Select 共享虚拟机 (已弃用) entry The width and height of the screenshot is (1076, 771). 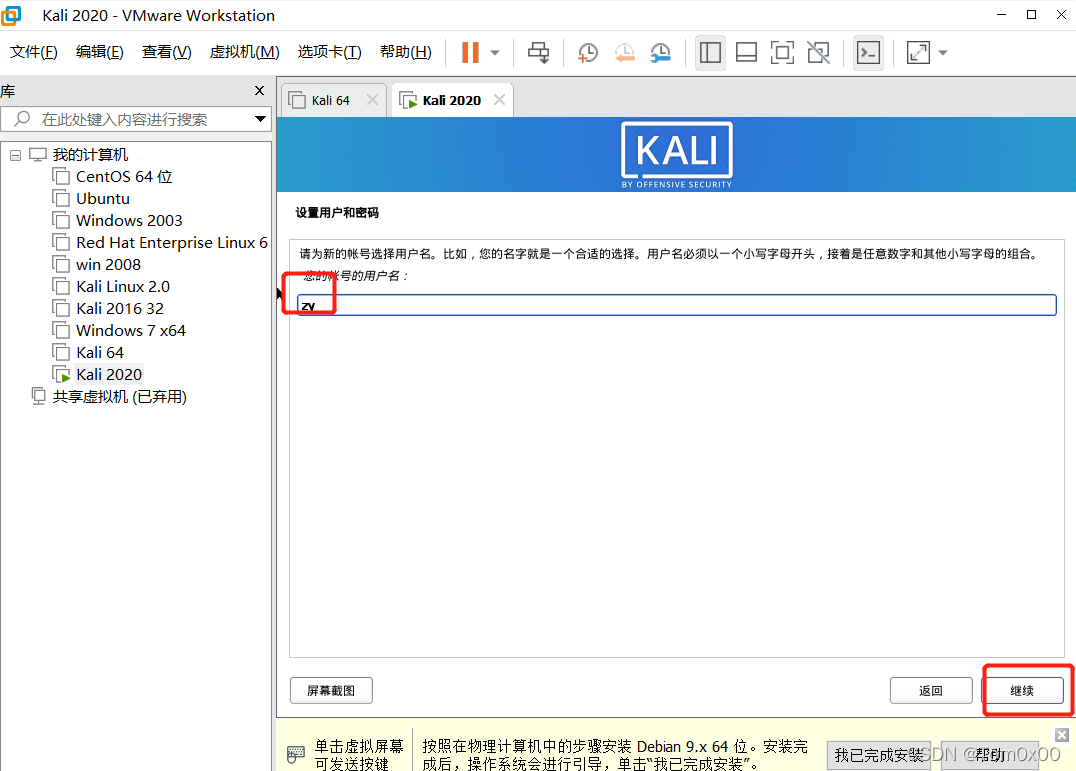tap(120, 396)
